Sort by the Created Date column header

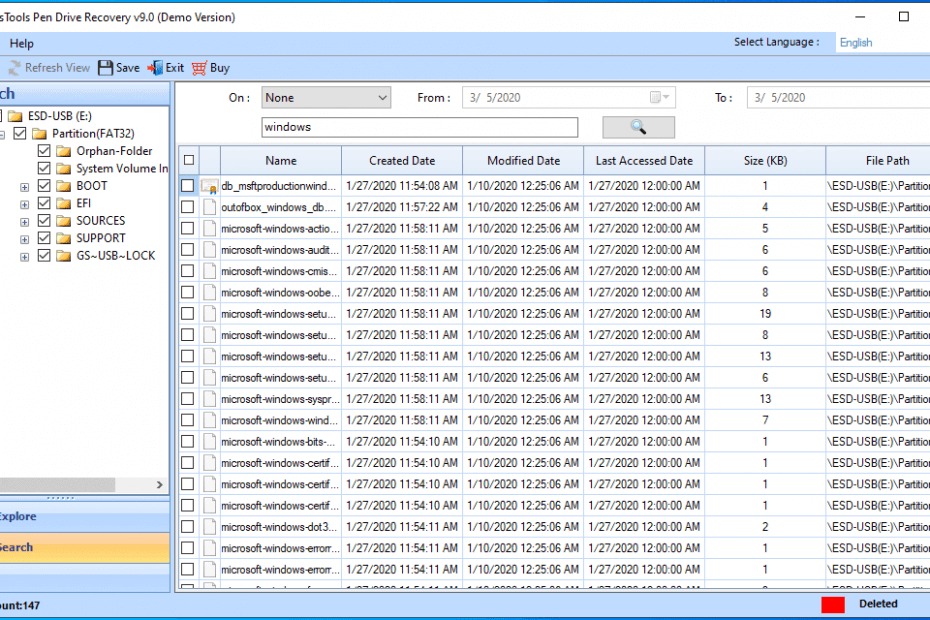click(x=402, y=160)
